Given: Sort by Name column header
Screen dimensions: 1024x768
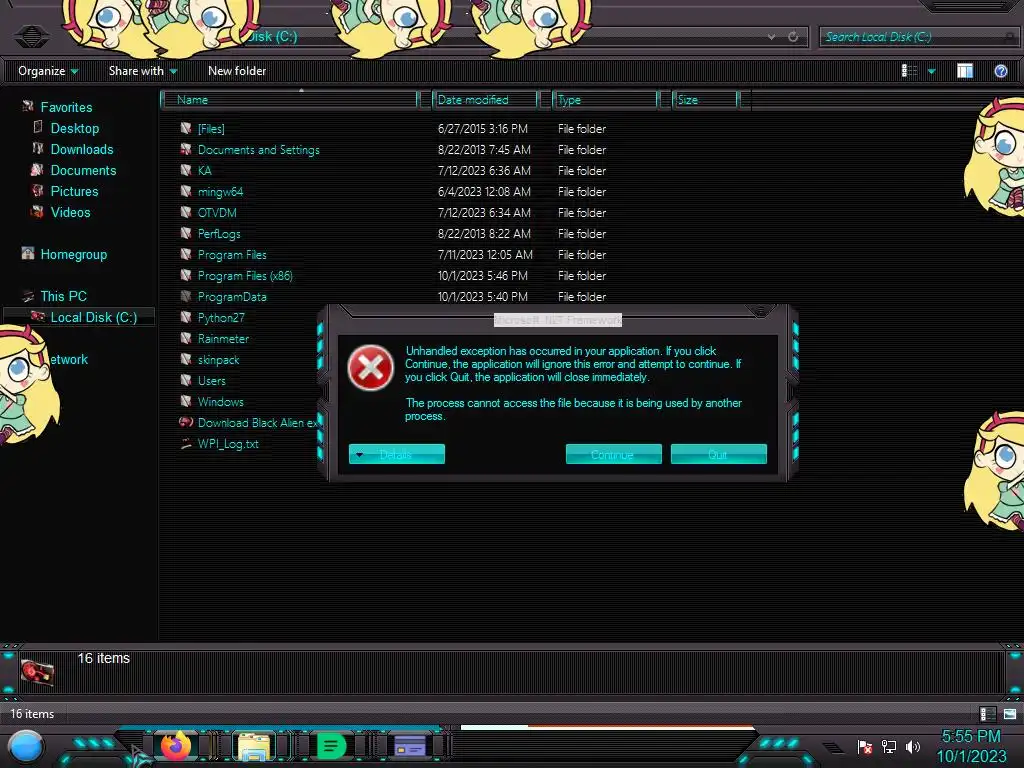Looking at the screenshot, I should click(290, 100).
